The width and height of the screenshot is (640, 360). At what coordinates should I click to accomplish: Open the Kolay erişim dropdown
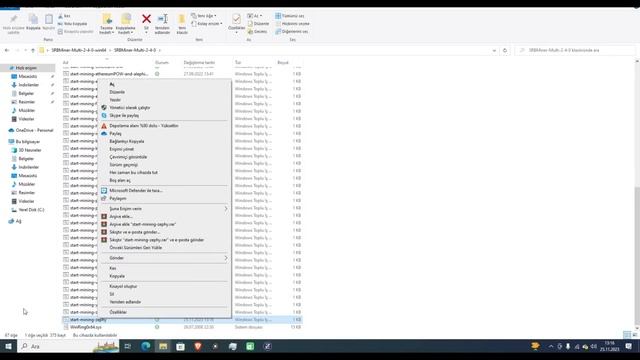[207, 24]
